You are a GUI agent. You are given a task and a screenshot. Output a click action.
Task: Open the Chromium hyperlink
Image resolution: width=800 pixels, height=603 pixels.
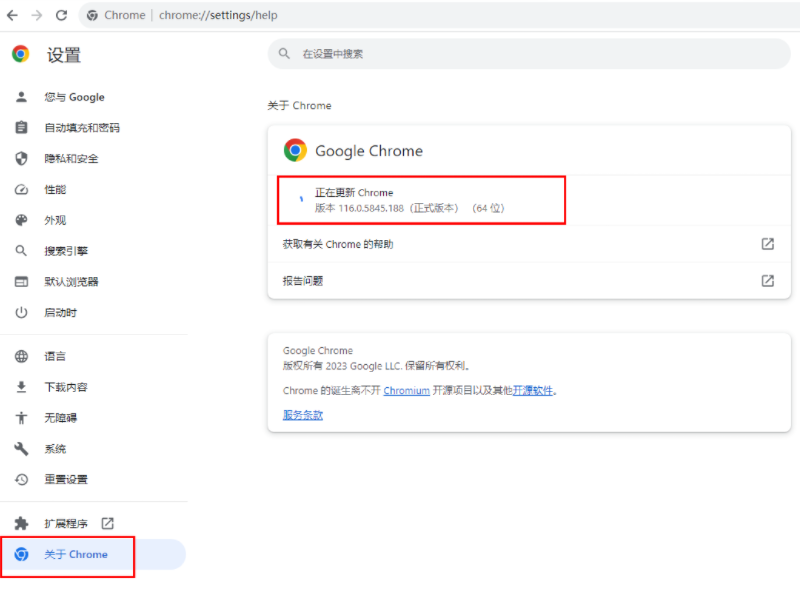click(407, 391)
